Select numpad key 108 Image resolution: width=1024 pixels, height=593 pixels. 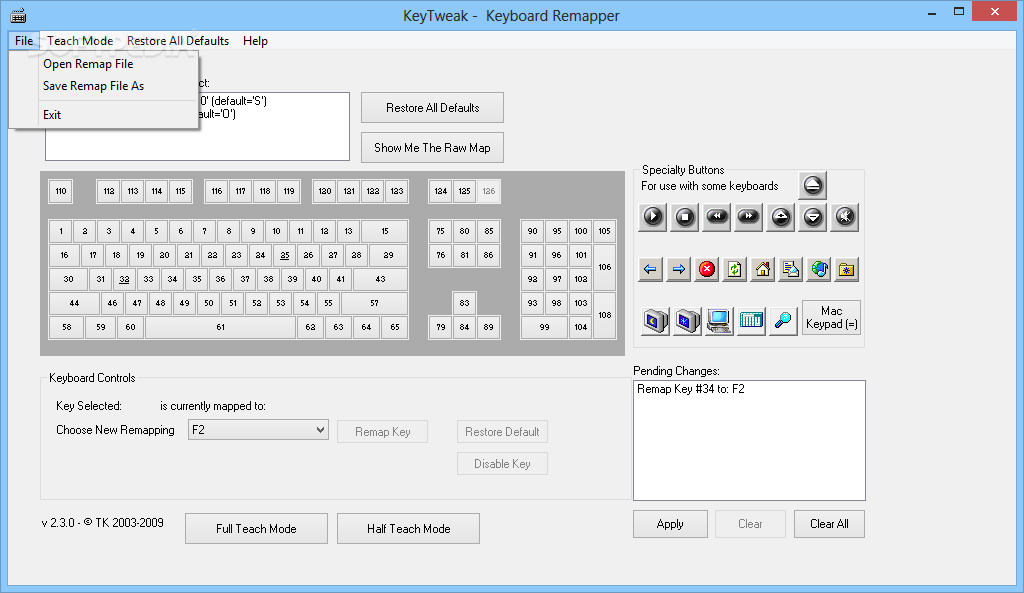pyautogui.click(x=605, y=315)
